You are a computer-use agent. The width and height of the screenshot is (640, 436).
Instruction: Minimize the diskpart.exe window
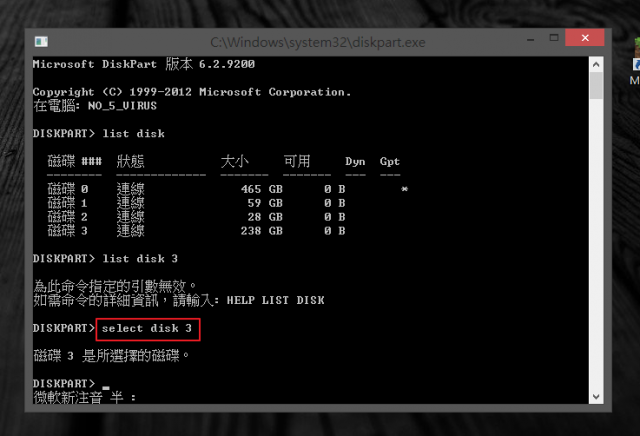[x=531, y=40]
